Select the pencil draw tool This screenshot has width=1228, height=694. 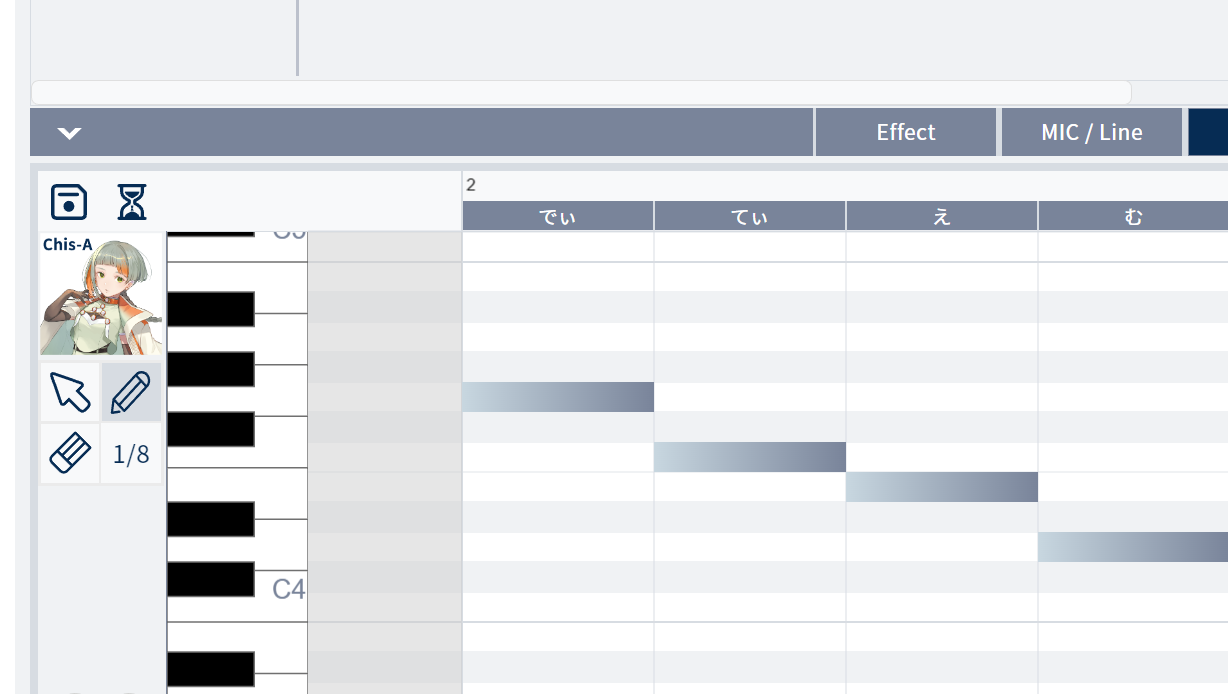pyautogui.click(x=131, y=392)
